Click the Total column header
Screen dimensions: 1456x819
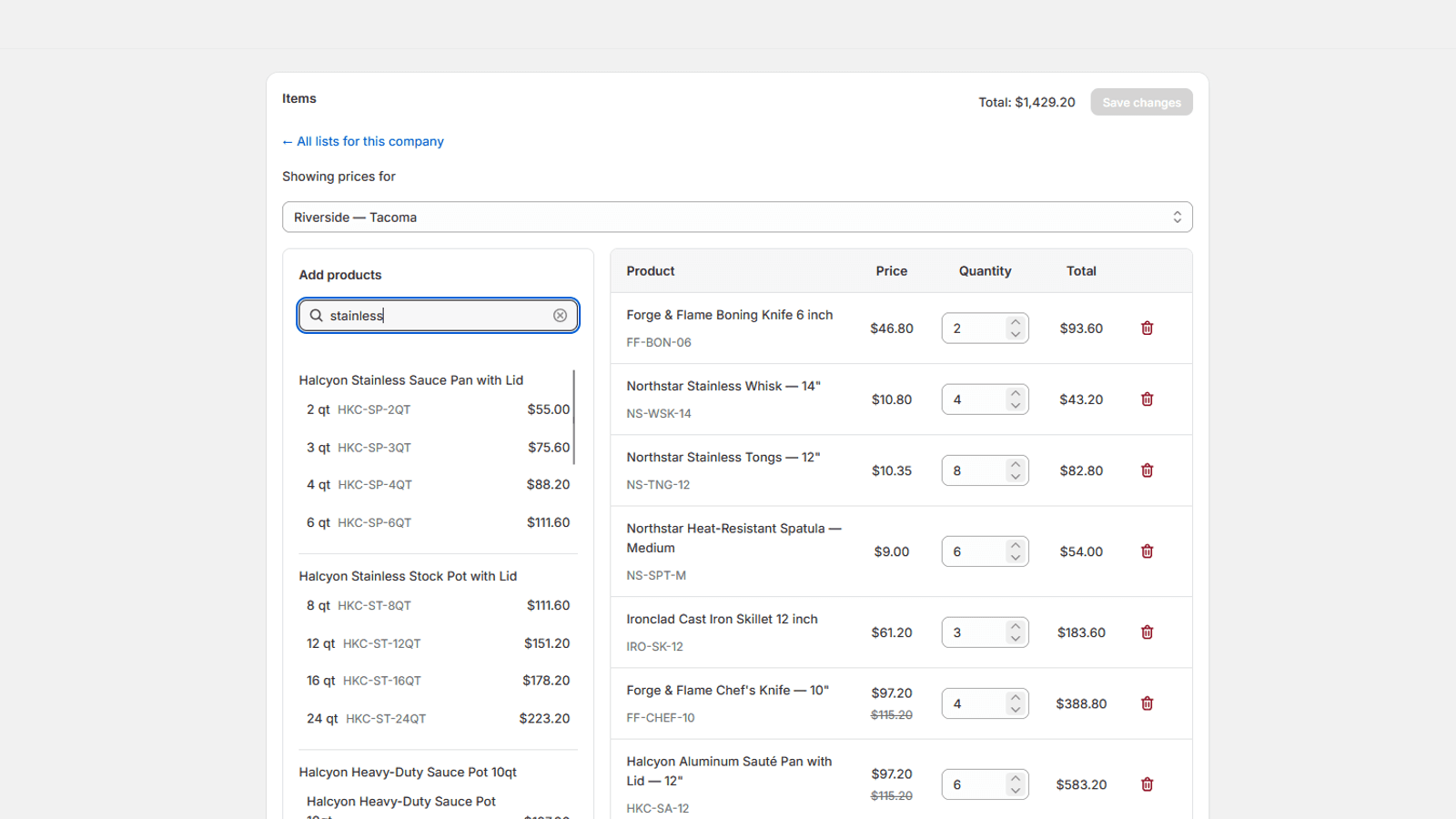pyautogui.click(x=1081, y=271)
